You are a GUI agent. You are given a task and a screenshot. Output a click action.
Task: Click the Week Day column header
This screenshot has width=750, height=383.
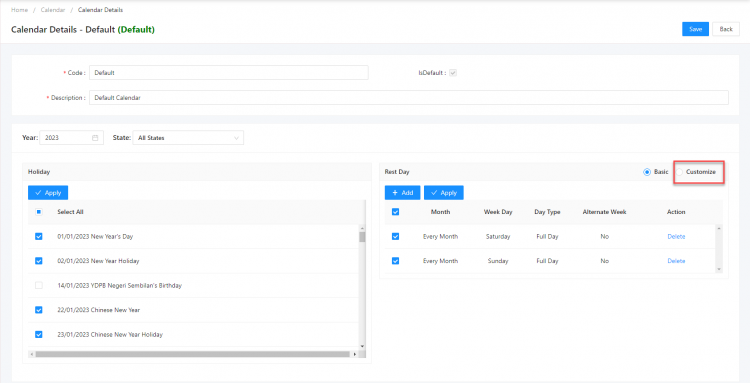pyautogui.click(x=498, y=212)
